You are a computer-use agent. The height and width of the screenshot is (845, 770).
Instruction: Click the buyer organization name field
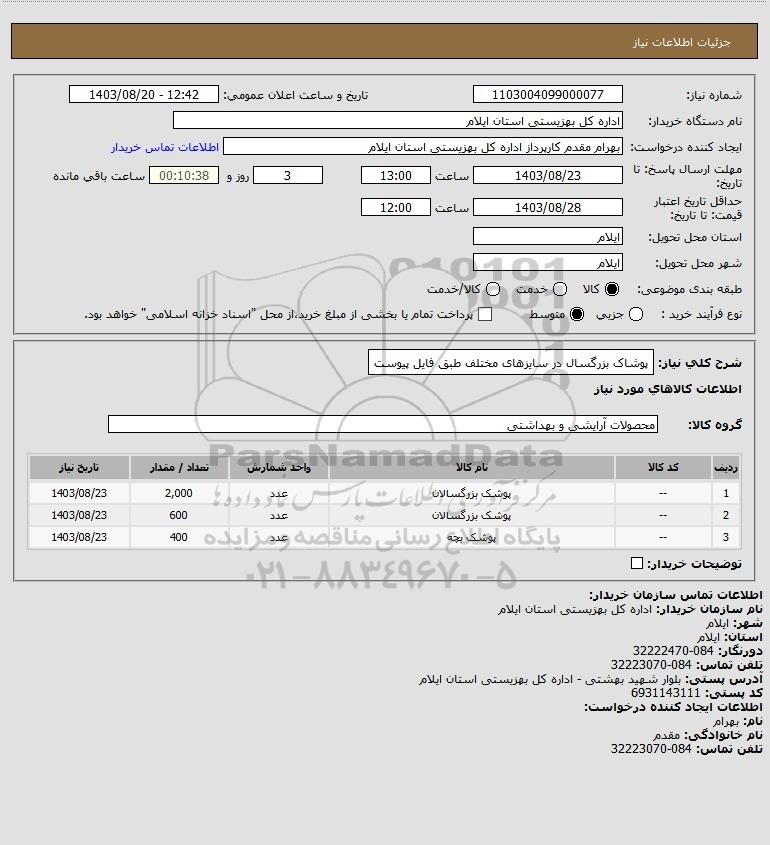[x=398, y=121]
